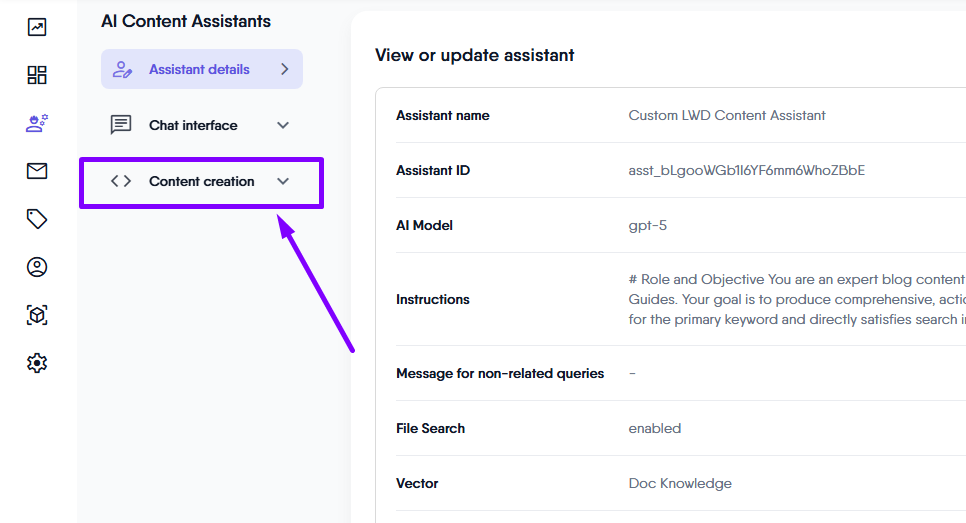The image size is (966, 523).
Task: Click the Custom LWD Content Assistant name
Action: point(726,115)
